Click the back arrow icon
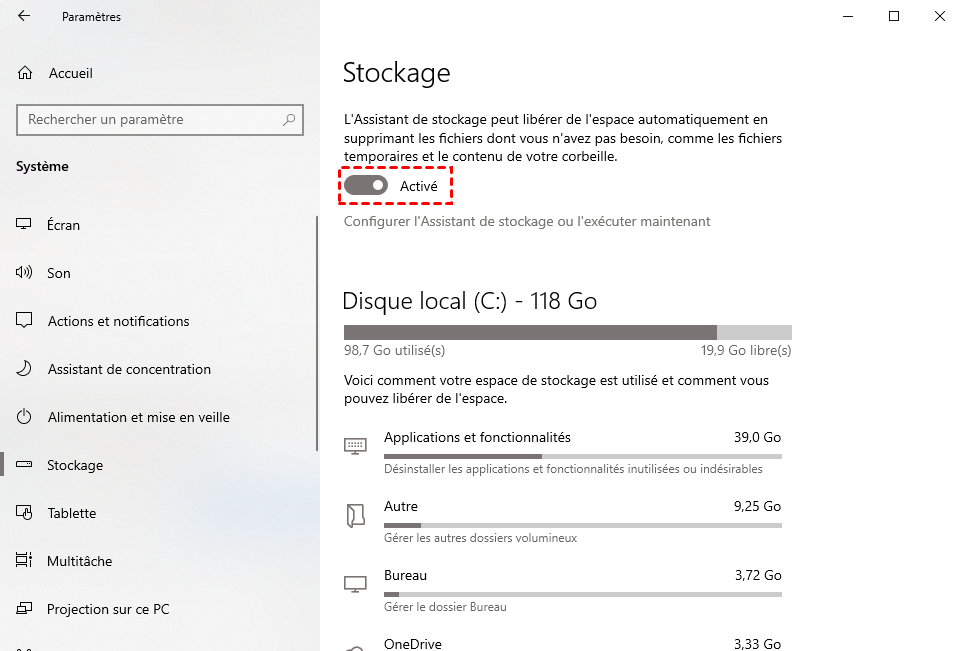 coord(24,16)
